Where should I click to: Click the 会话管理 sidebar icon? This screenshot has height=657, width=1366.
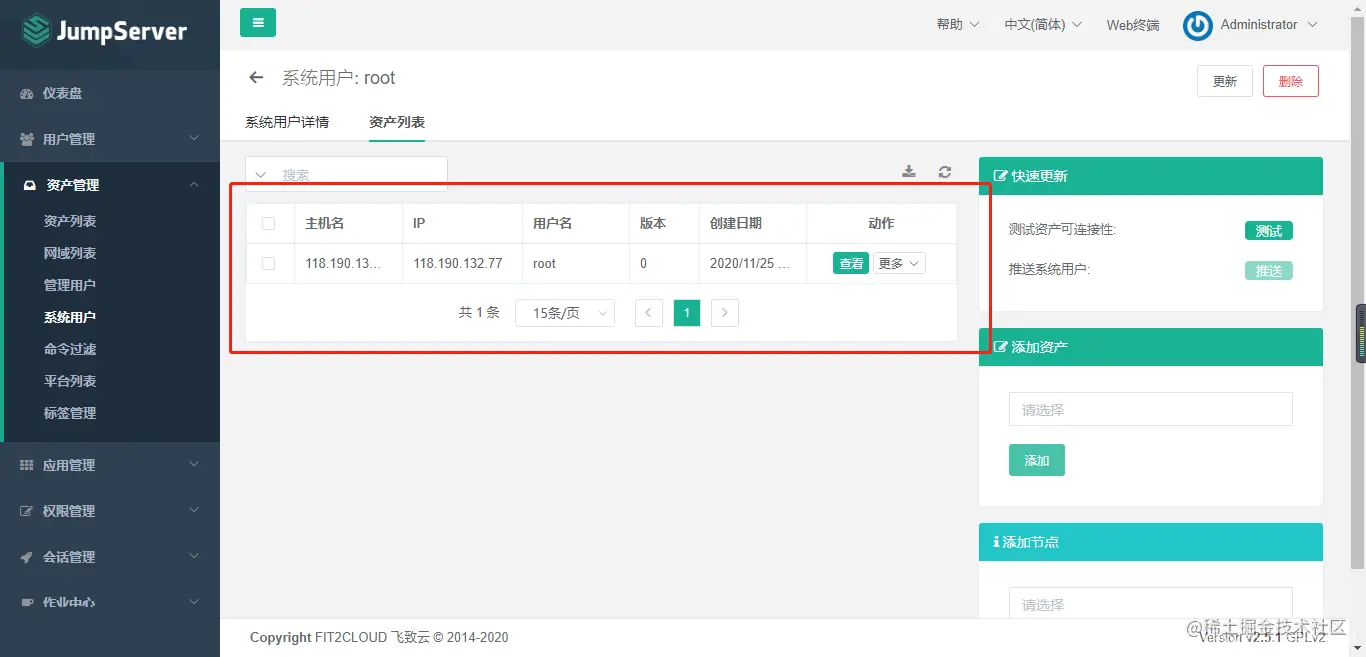tap(25, 556)
